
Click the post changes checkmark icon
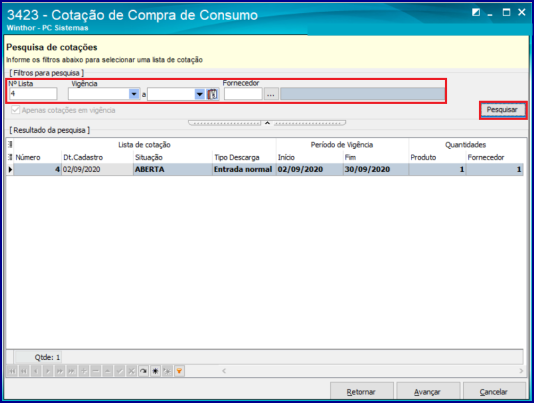[120, 371]
